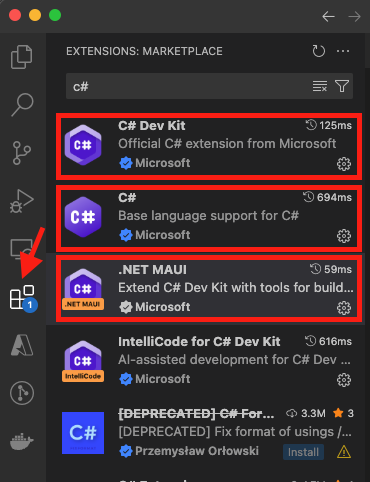Open the Explorer view in activity bar
This screenshot has width=370, height=482.
(x=22, y=57)
